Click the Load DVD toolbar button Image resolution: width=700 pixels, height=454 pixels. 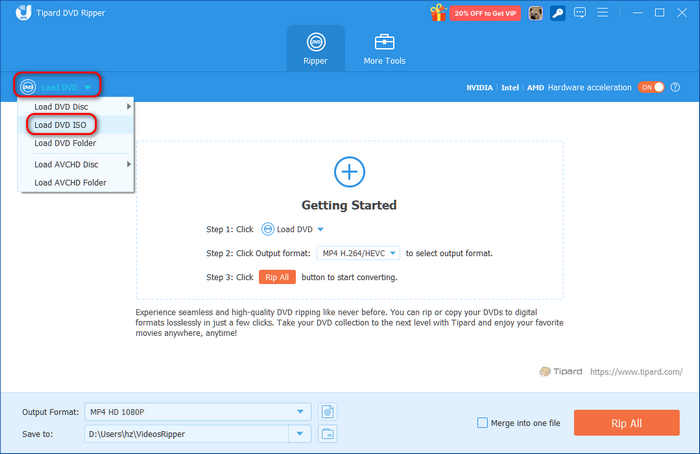click(x=57, y=87)
